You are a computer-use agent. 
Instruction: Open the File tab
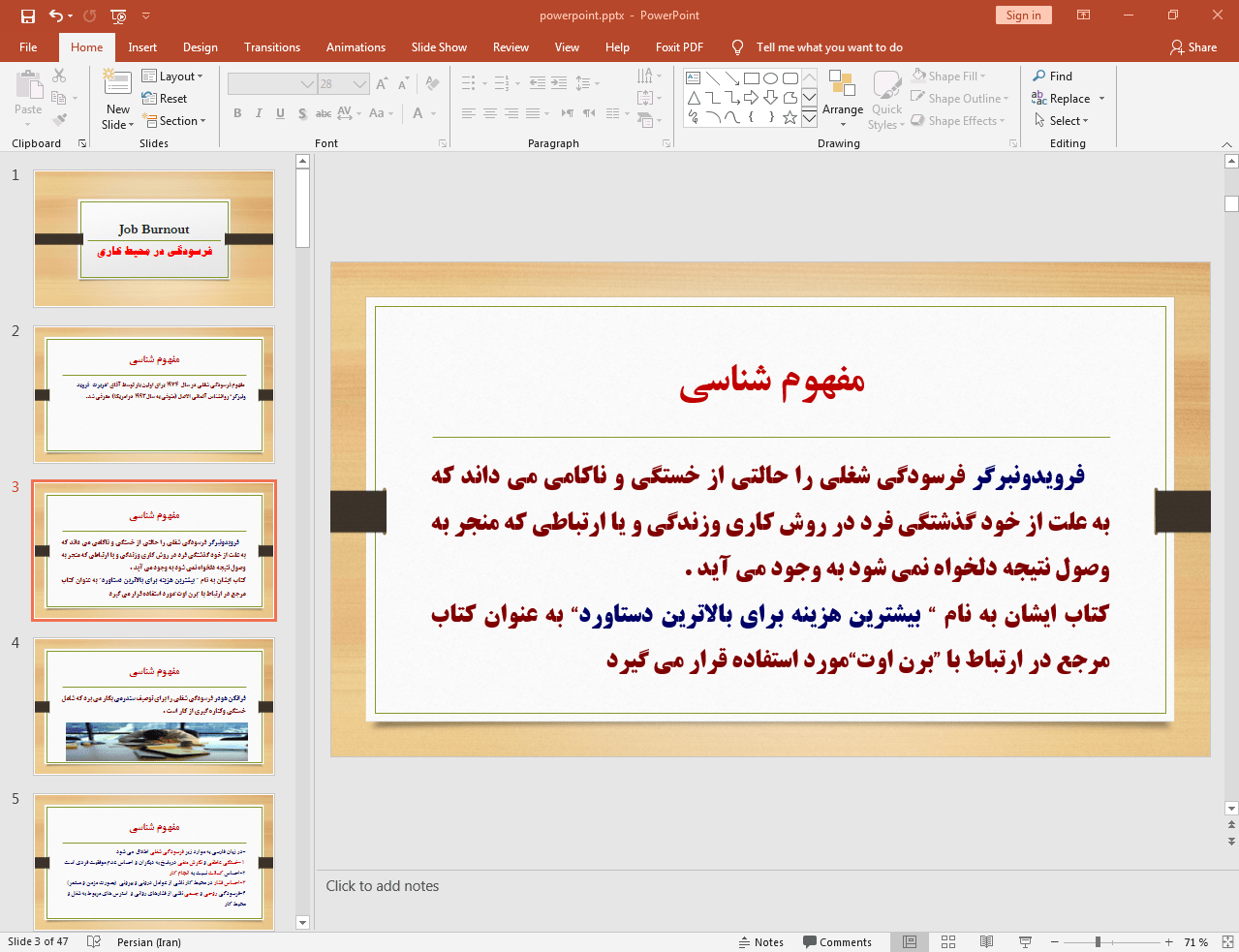28,47
